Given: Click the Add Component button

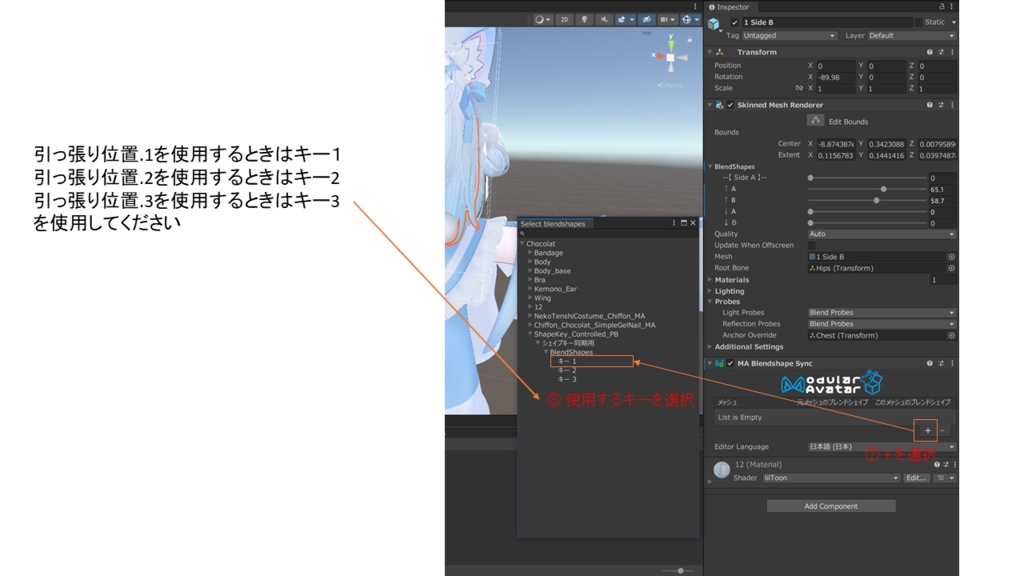Looking at the screenshot, I should pyautogui.click(x=831, y=506).
